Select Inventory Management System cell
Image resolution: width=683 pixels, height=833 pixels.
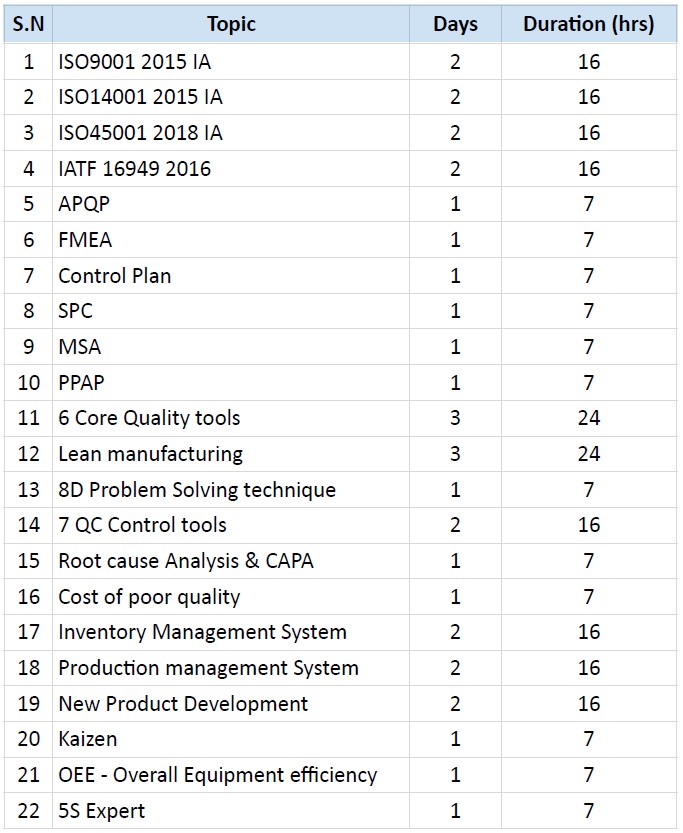click(x=231, y=632)
